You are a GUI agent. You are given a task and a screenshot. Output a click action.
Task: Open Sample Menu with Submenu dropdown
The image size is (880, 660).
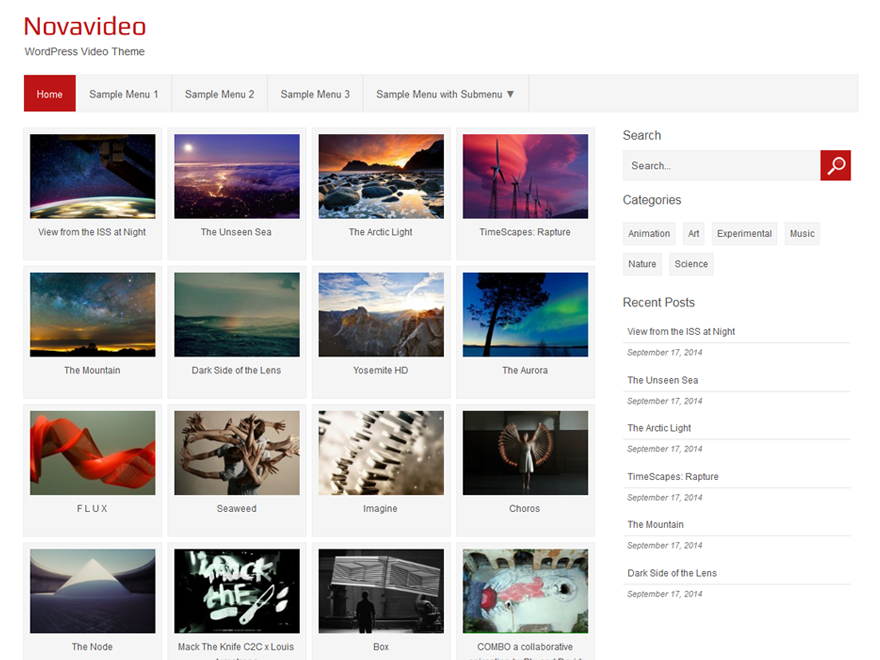coord(445,94)
